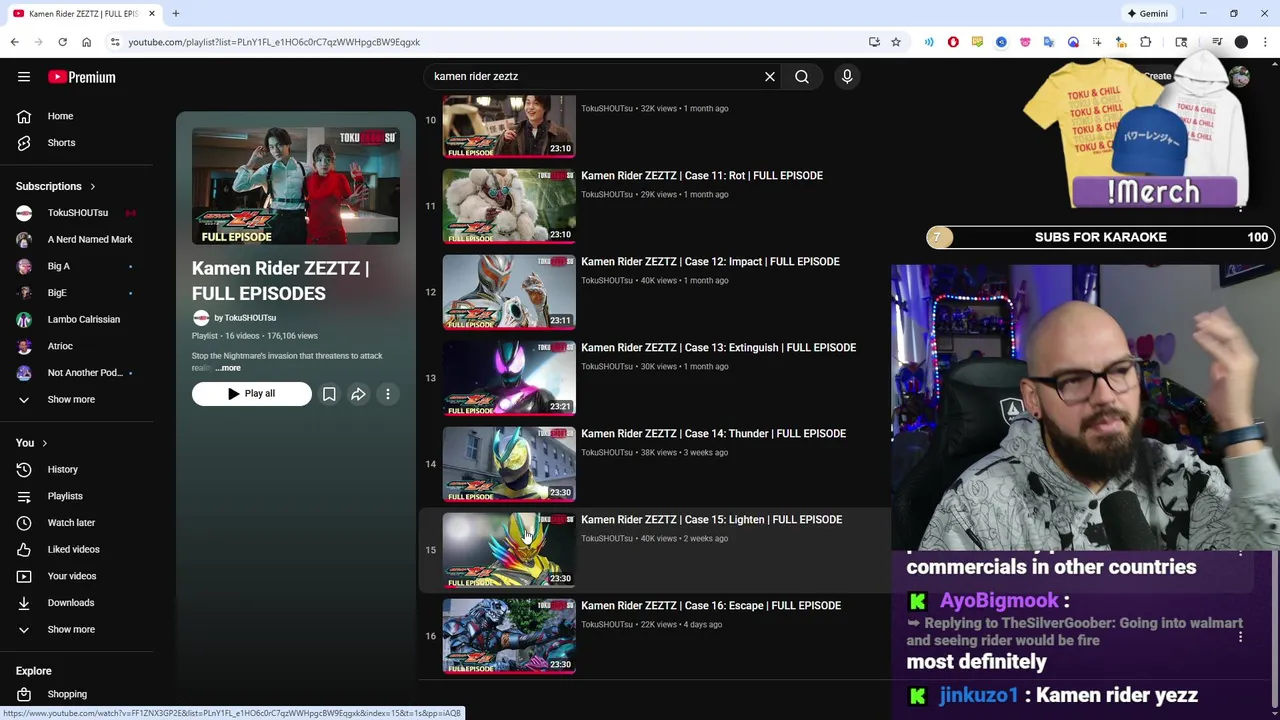1280x720 pixels.
Task: Click the playlist cover image
Action: (296, 186)
